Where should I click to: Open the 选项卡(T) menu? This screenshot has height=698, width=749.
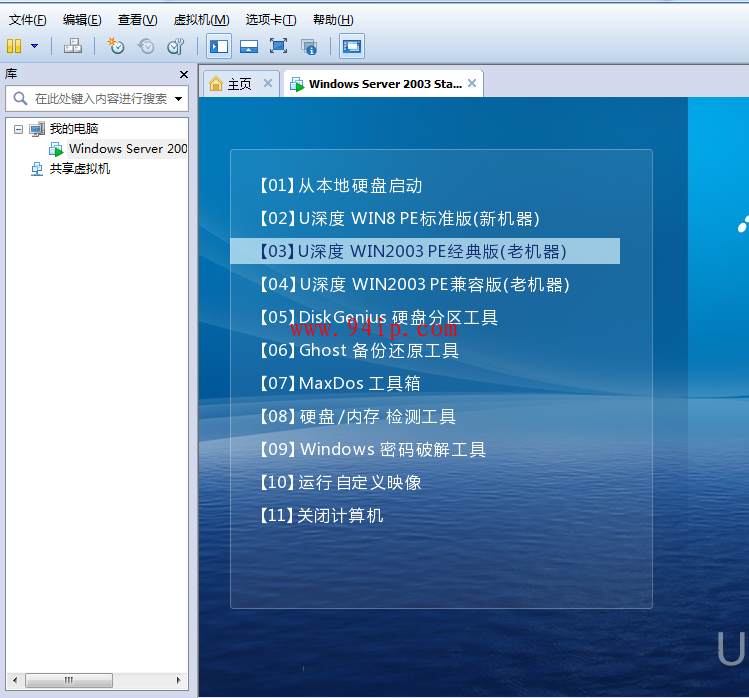271,20
